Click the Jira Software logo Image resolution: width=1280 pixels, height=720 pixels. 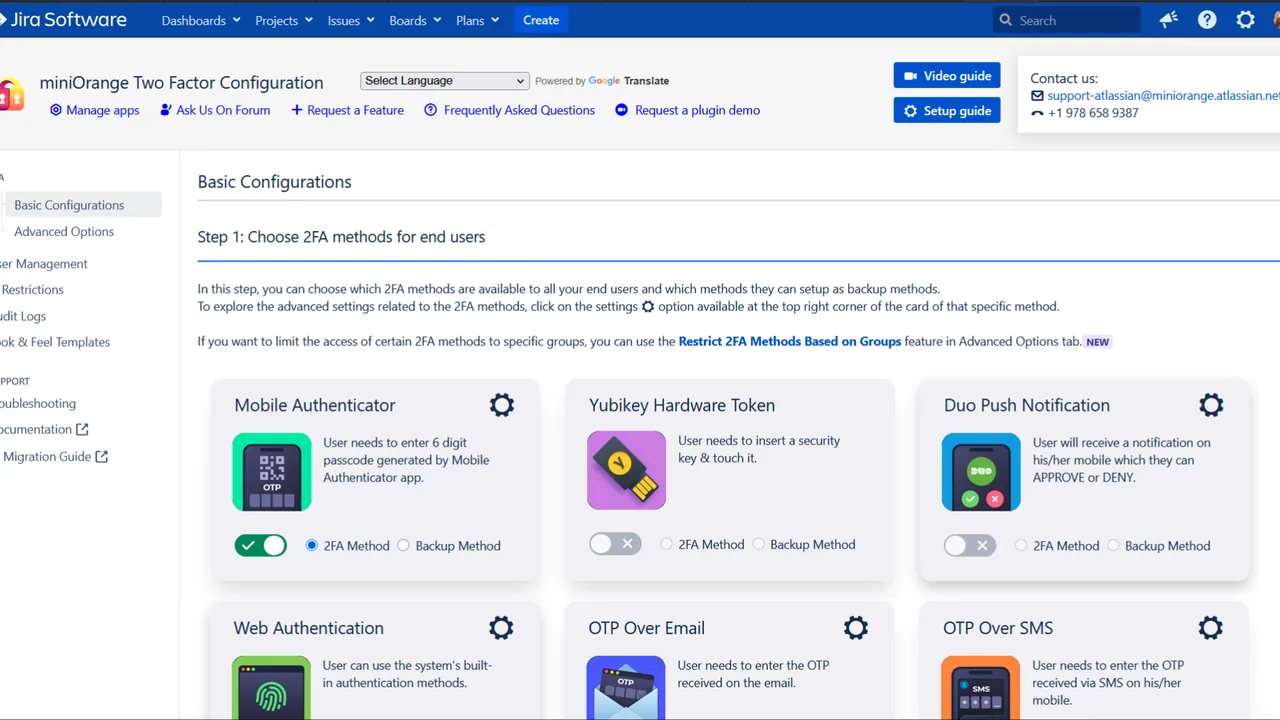coord(64,20)
